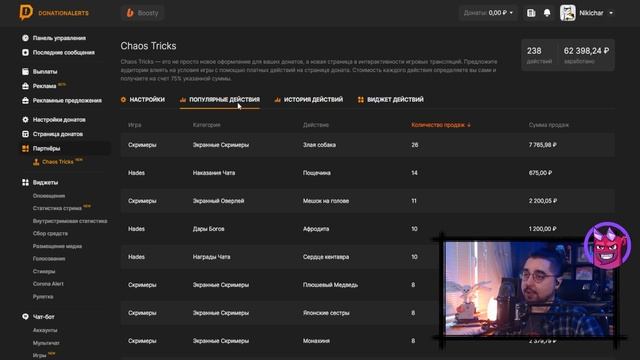The image size is (640, 360).
Task: Click the Страница донатов sidebar icon
Action: (25, 134)
